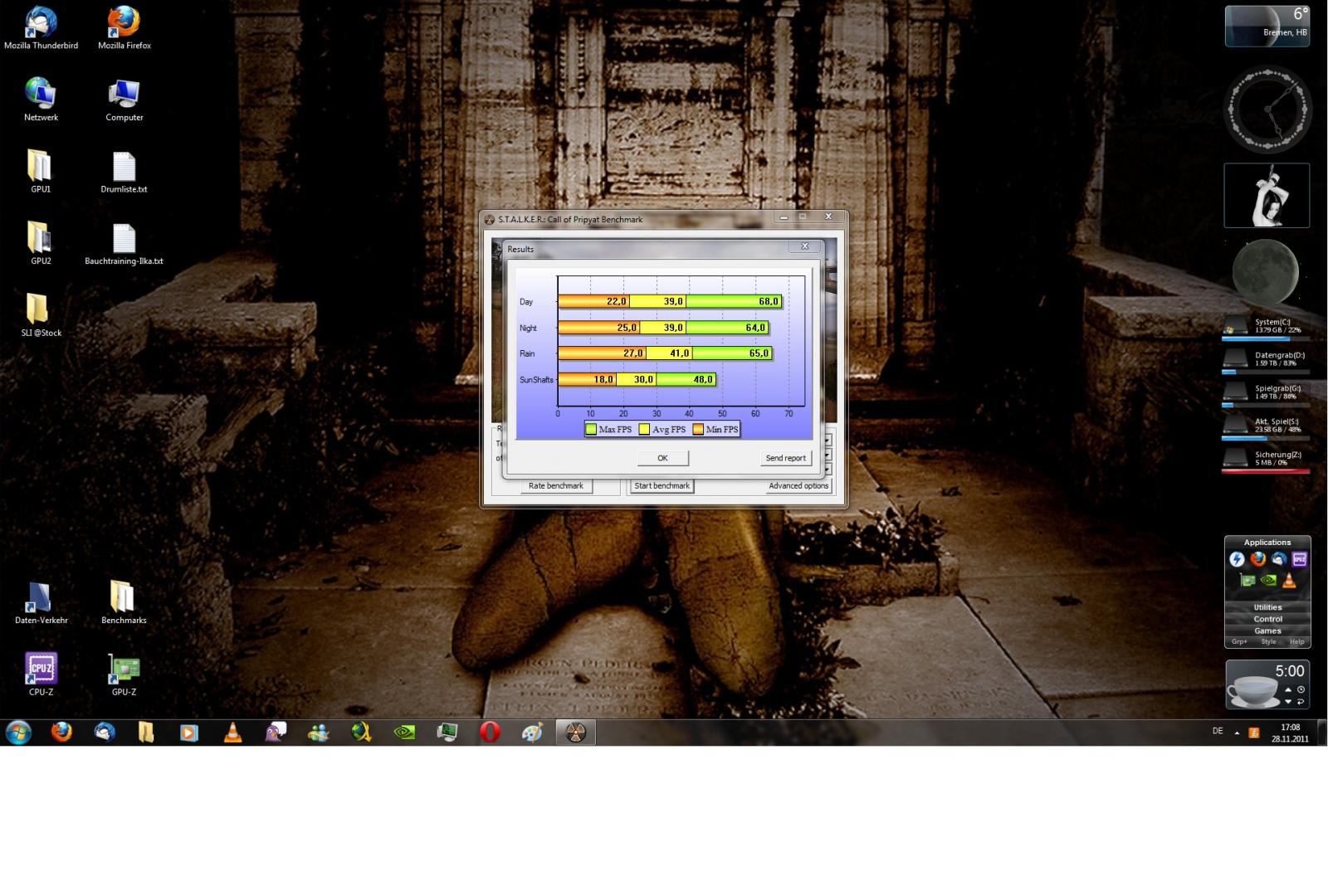1328x896 pixels.
Task: Launch Thunderbird from the taskbar
Action: click(x=105, y=733)
